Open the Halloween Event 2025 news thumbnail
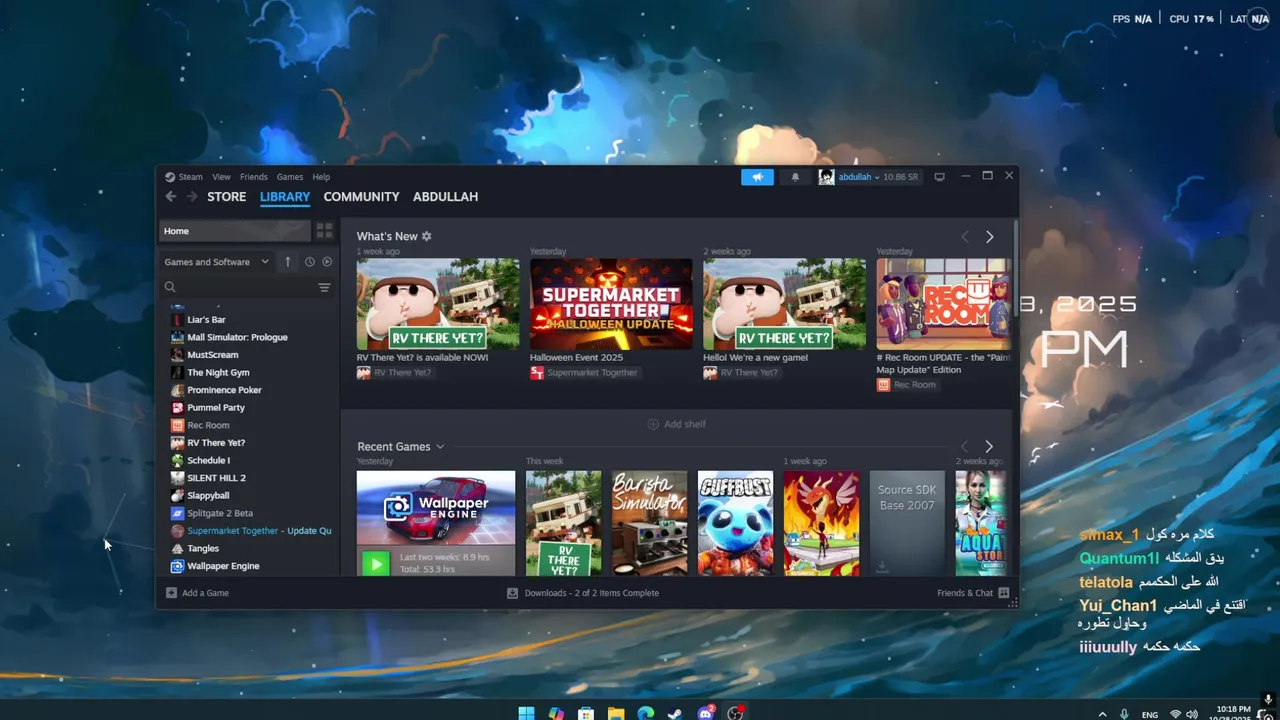The height and width of the screenshot is (720, 1280). coord(611,304)
